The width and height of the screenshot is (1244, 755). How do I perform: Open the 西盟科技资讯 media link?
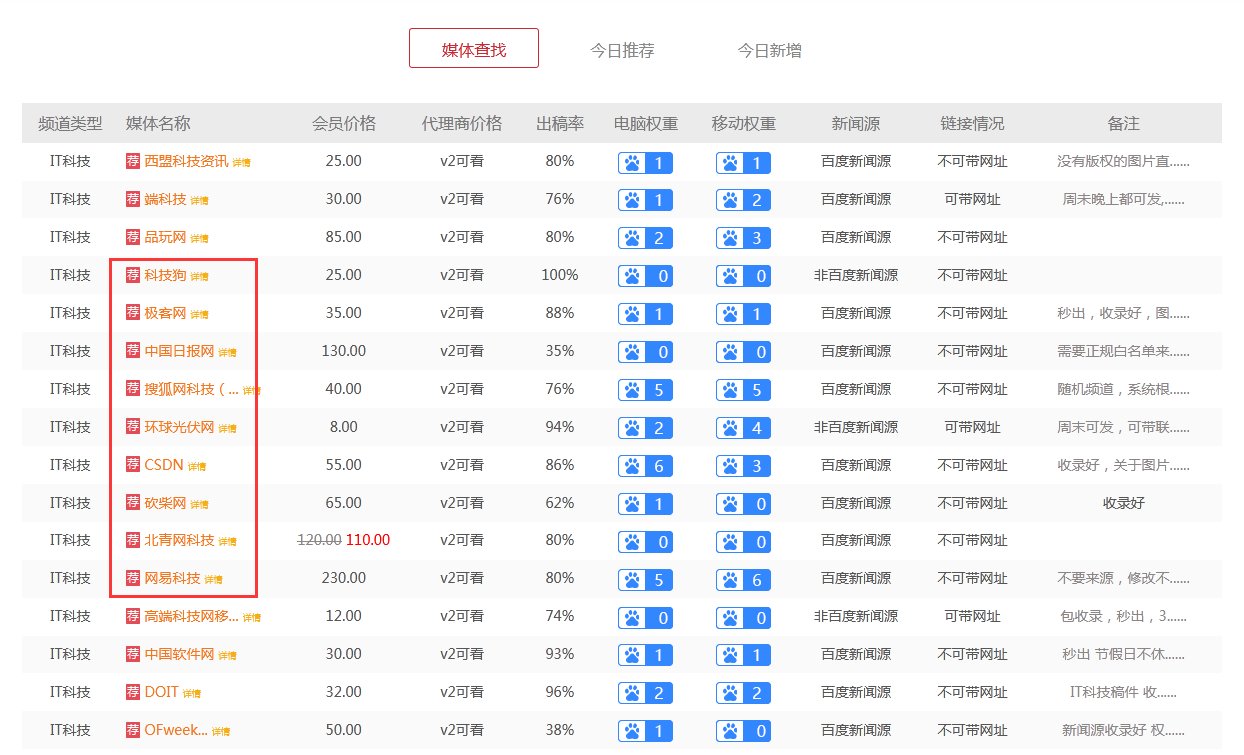click(186, 160)
